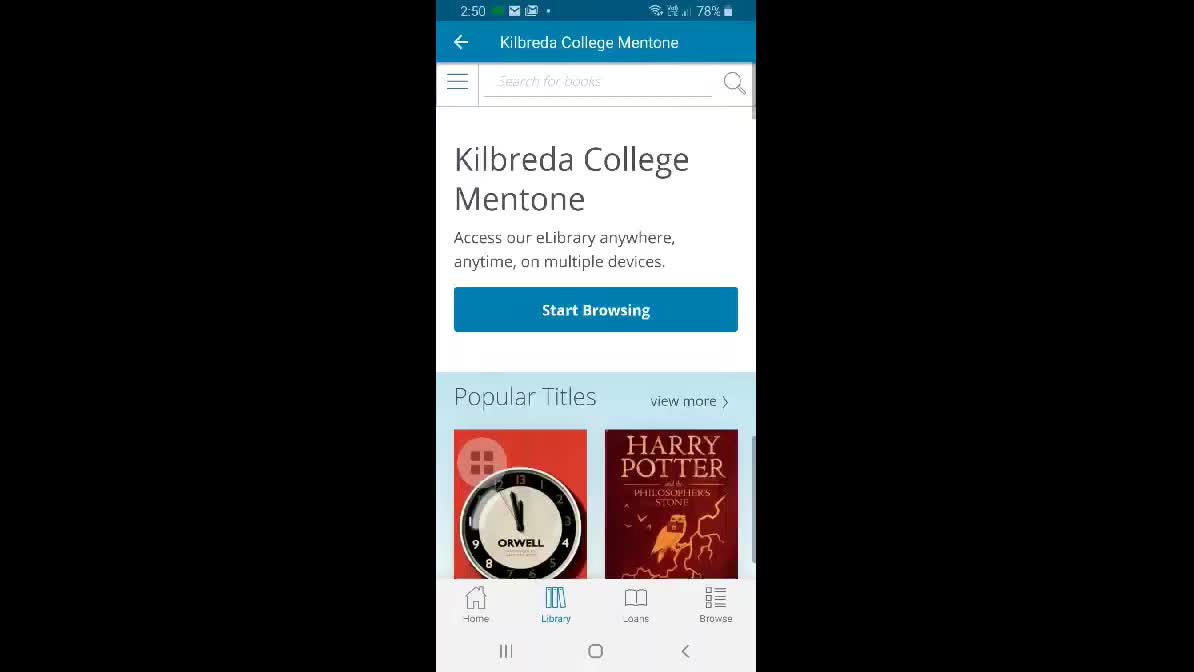This screenshot has width=1194, height=672.
Task: Open the hamburger menu
Action: click(458, 82)
